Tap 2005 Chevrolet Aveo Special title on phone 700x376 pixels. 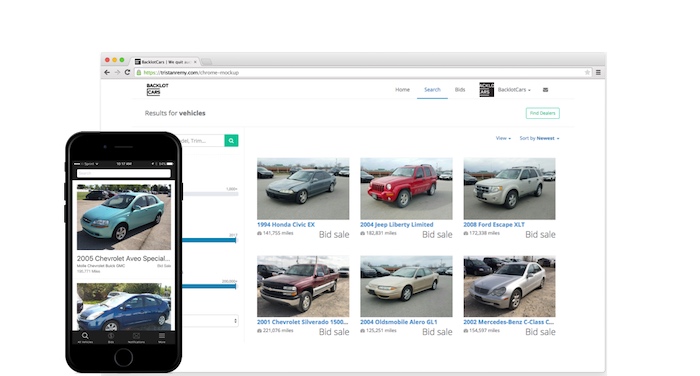pos(123,258)
